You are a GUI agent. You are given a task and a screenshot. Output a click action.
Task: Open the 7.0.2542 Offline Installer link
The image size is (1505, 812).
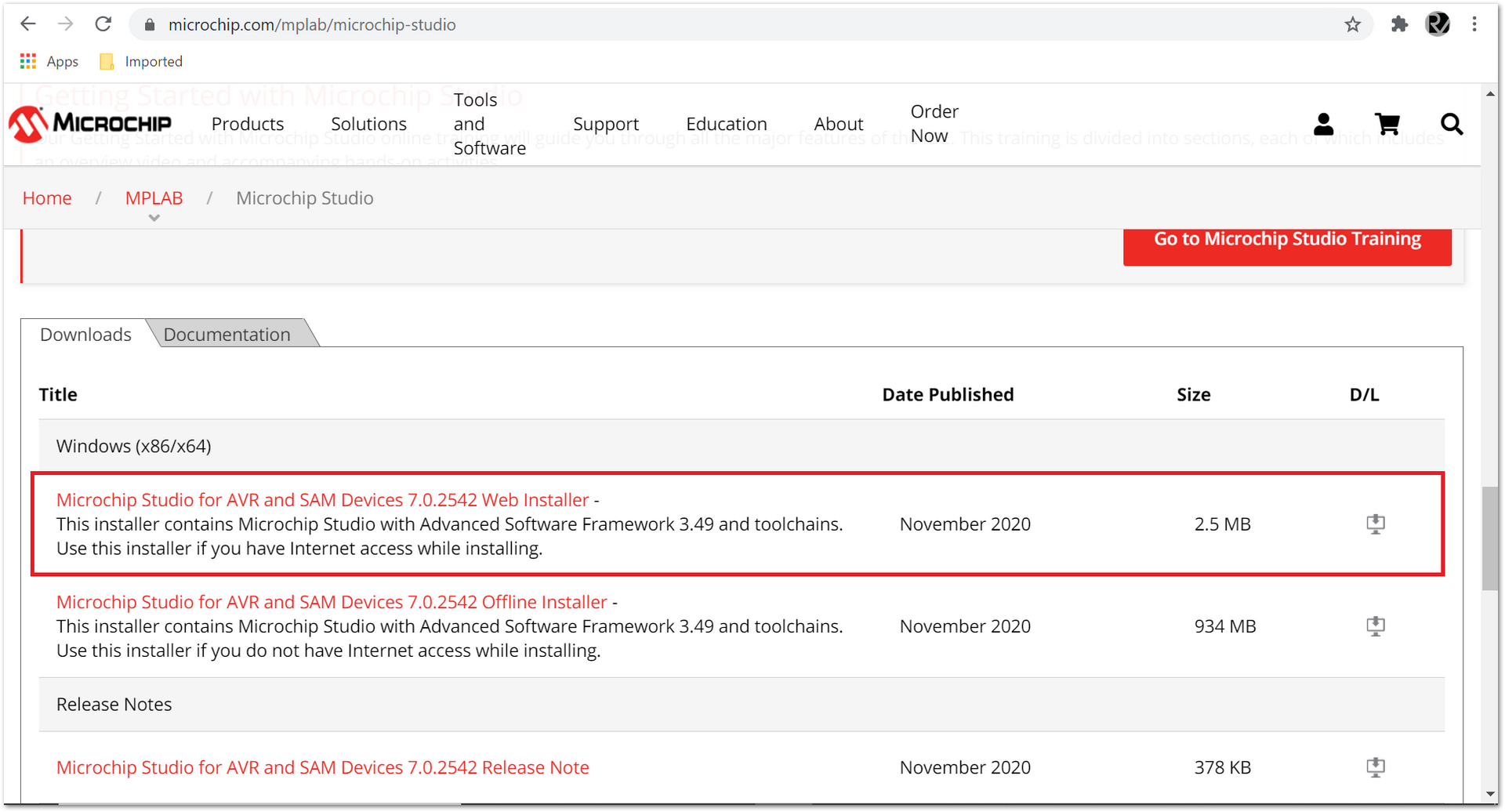332,602
